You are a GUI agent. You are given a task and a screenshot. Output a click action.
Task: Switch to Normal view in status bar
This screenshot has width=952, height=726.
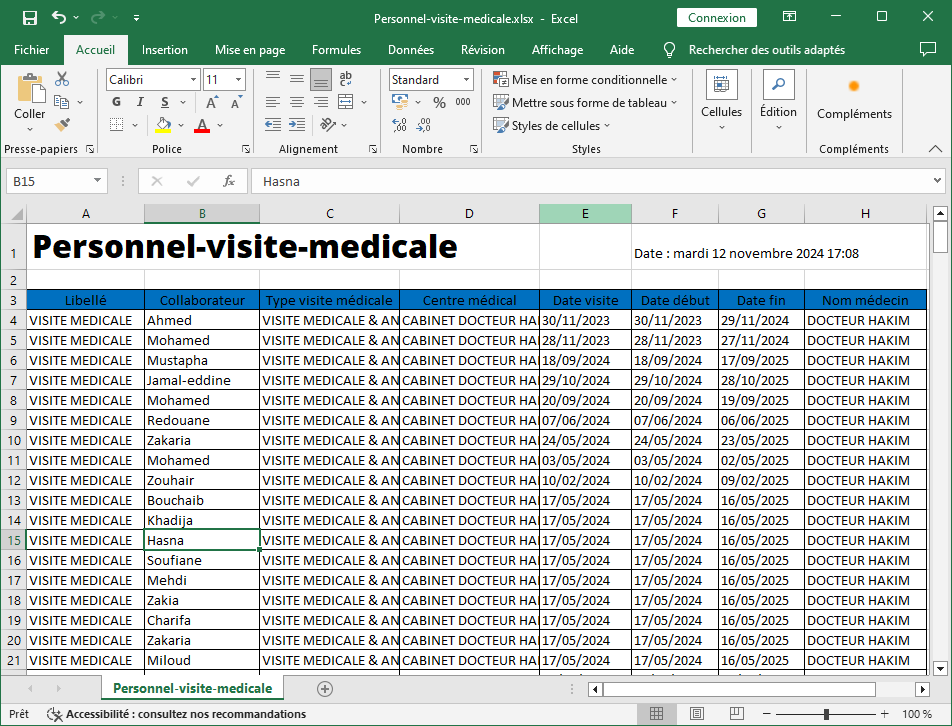pos(656,714)
